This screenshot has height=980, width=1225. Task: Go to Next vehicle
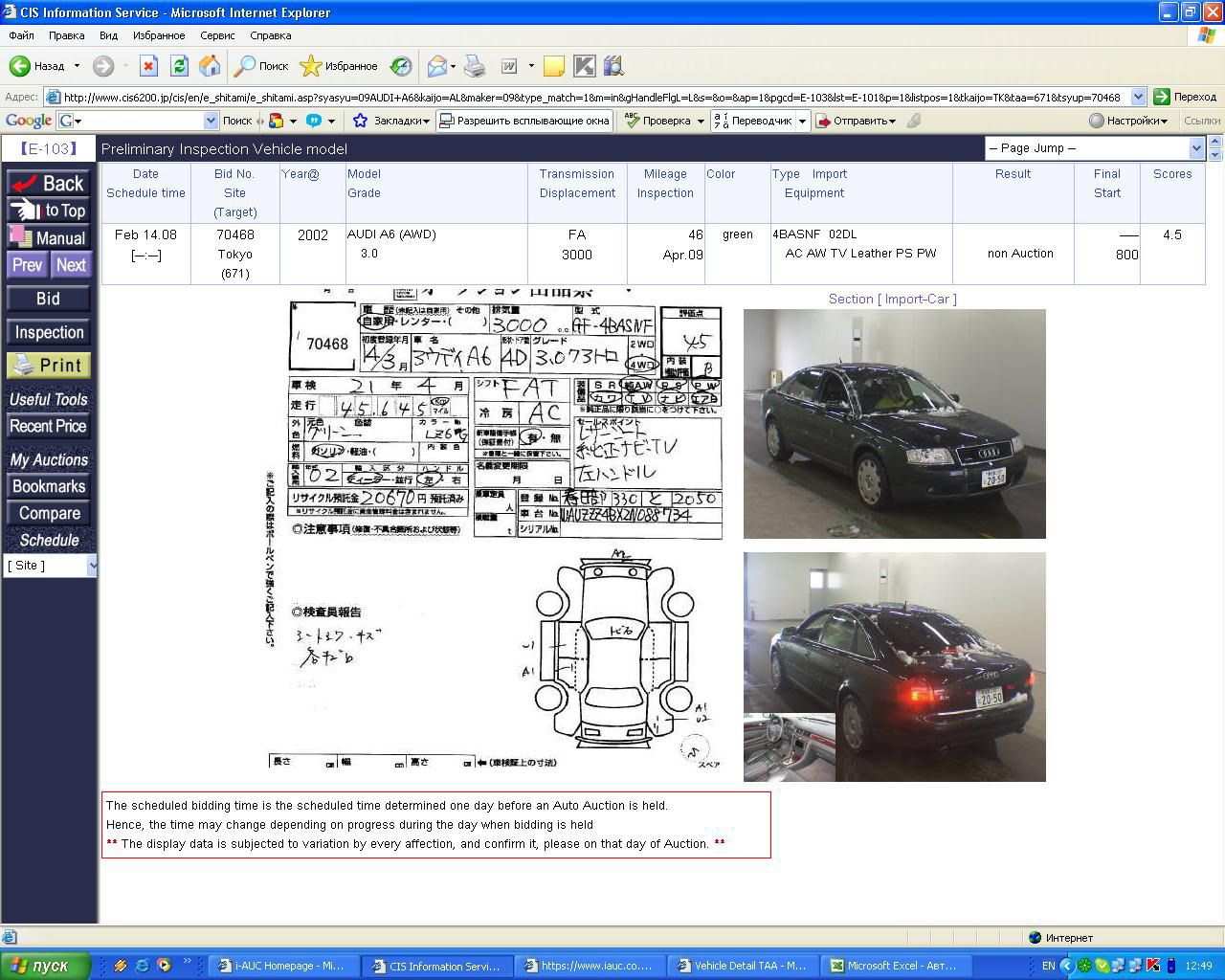coord(70,265)
